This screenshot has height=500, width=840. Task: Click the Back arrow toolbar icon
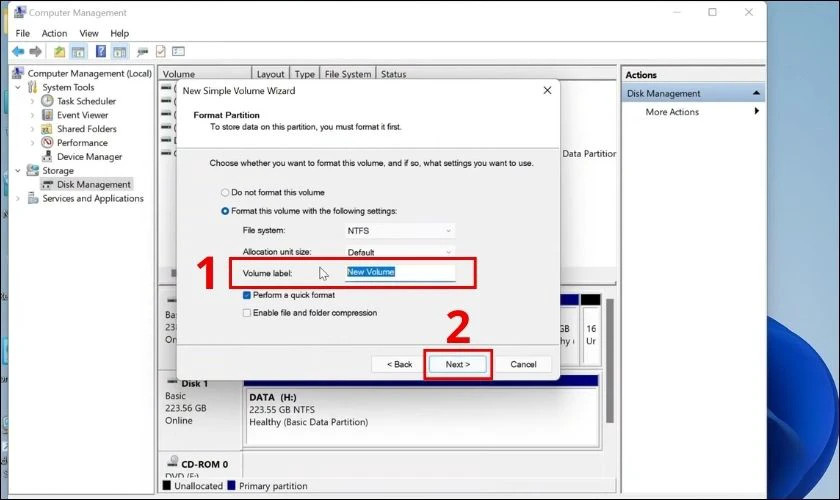coord(18,52)
